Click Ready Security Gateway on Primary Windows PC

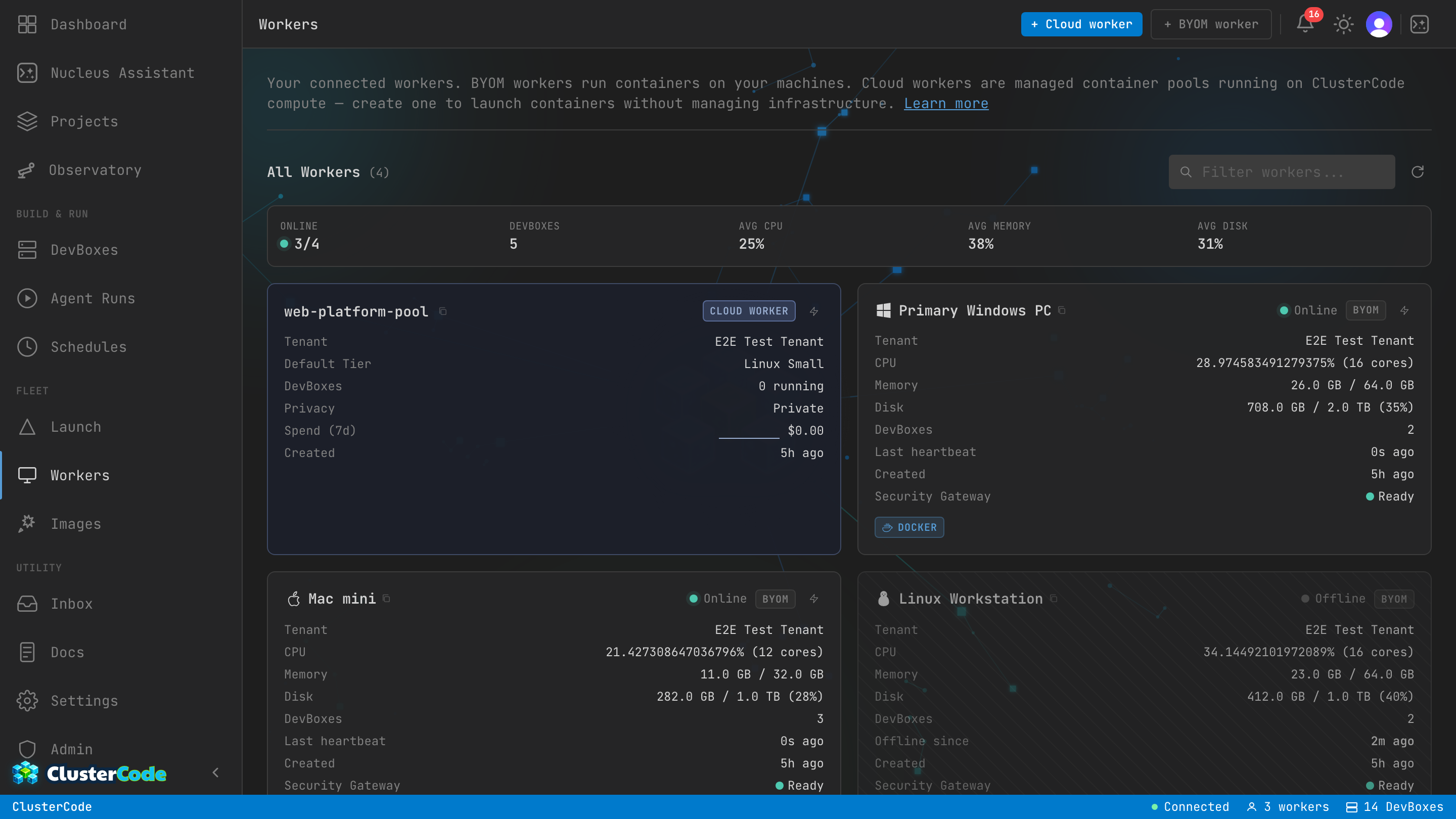(1390, 496)
